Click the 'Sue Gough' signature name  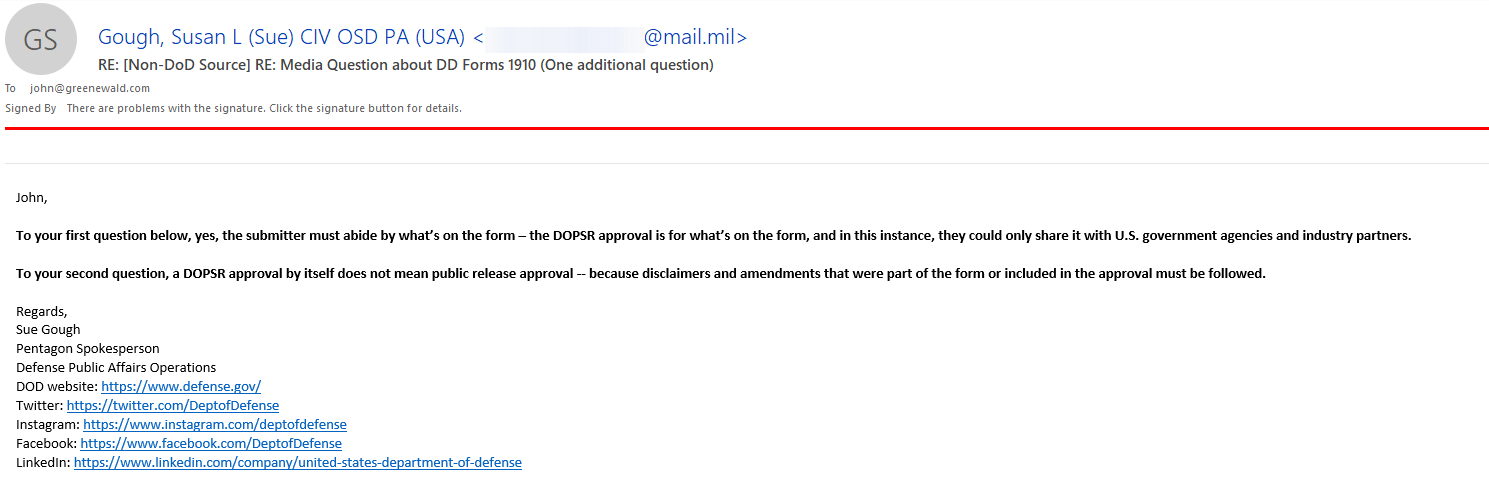[48, 329]
